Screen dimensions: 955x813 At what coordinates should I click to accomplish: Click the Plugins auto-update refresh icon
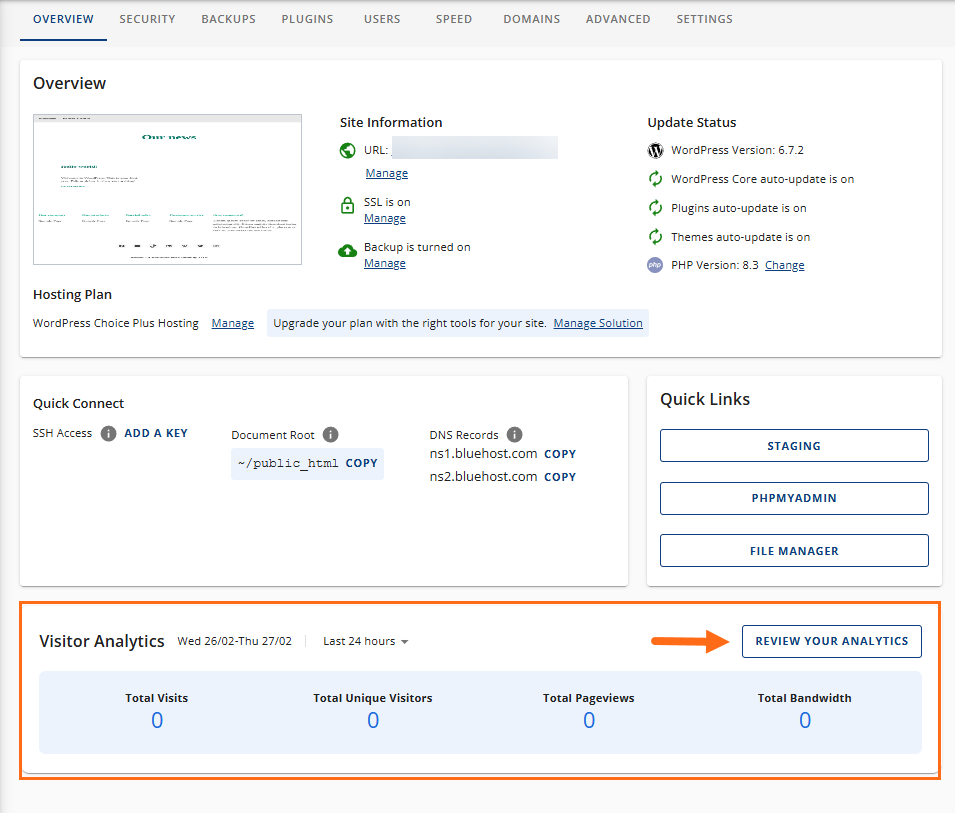coord(655,208)
